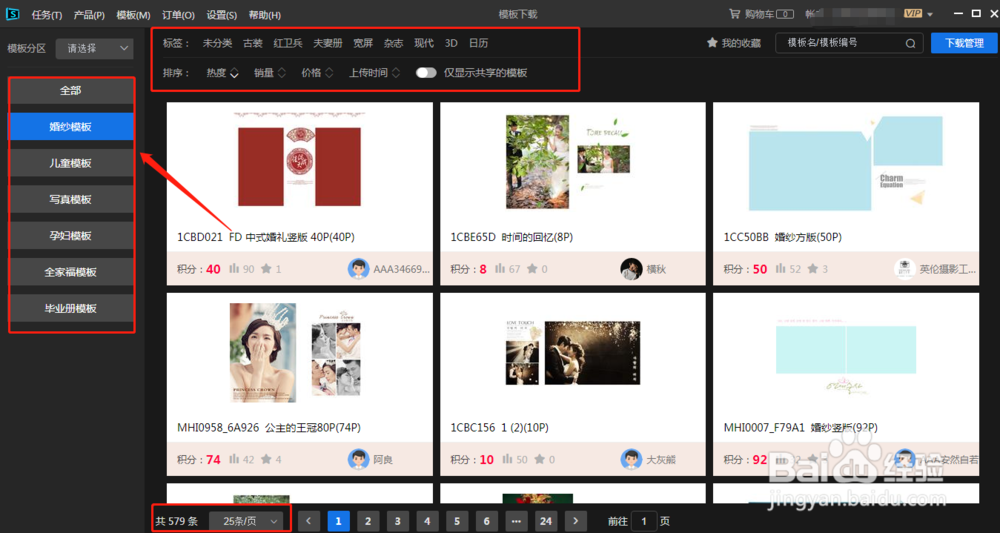This screenshot has width=1000, height=533.
Task: Open the 婚纱方版(50P) template thumbnail
Action: pyautogui.click(x=846, y=164)
